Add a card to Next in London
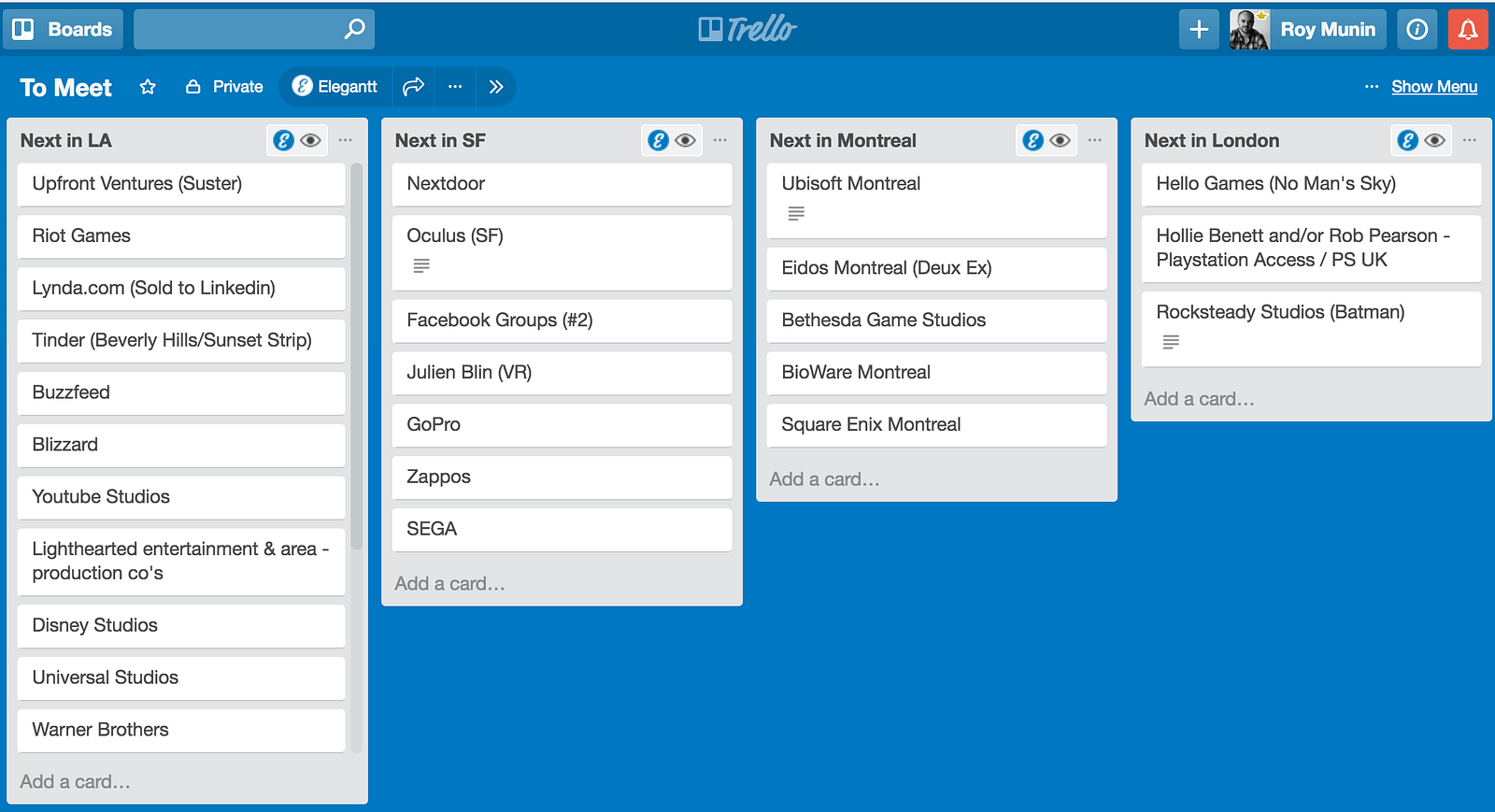This screenshot has width=1495, height=812. [1200, 399]
